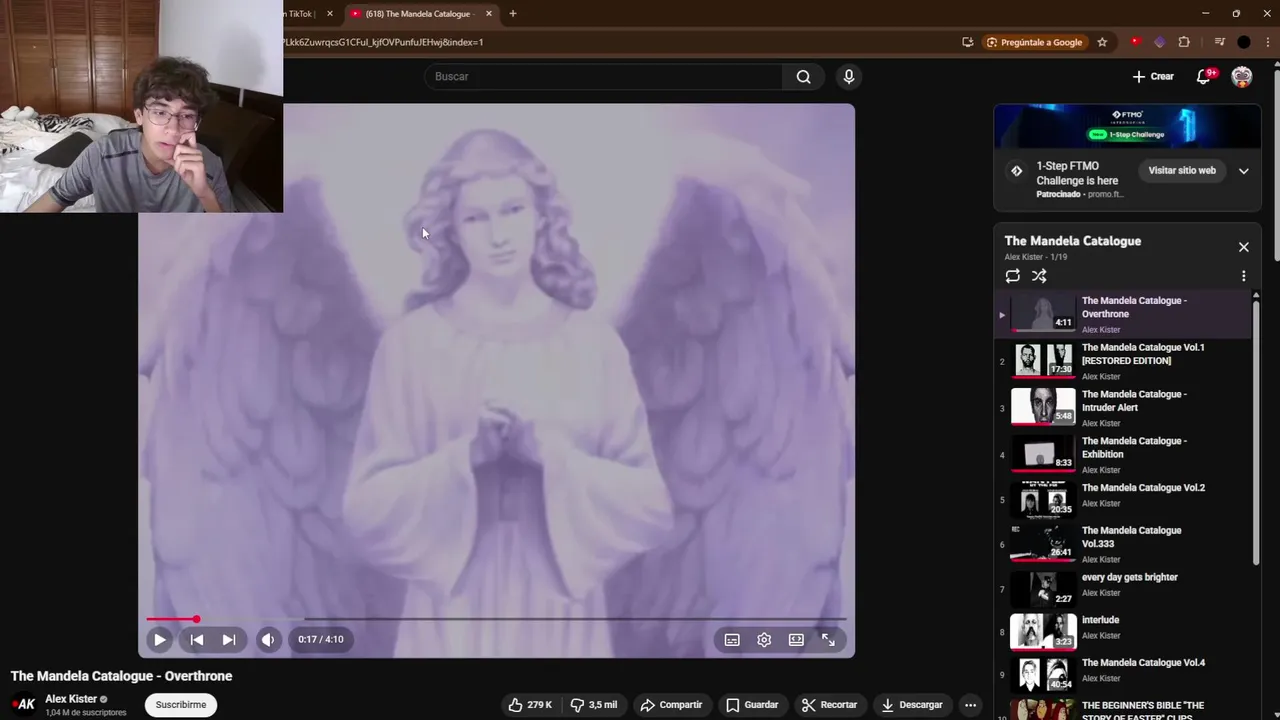
Task: Switch to the TikTok browser tab
Action: [x=309, y=14]
